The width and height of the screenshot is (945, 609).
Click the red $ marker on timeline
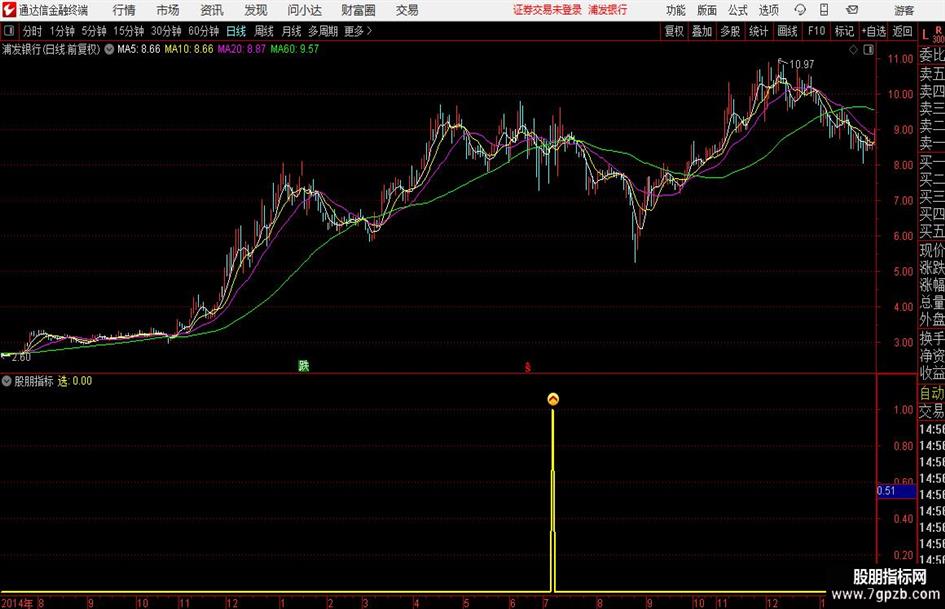[528, 367]
